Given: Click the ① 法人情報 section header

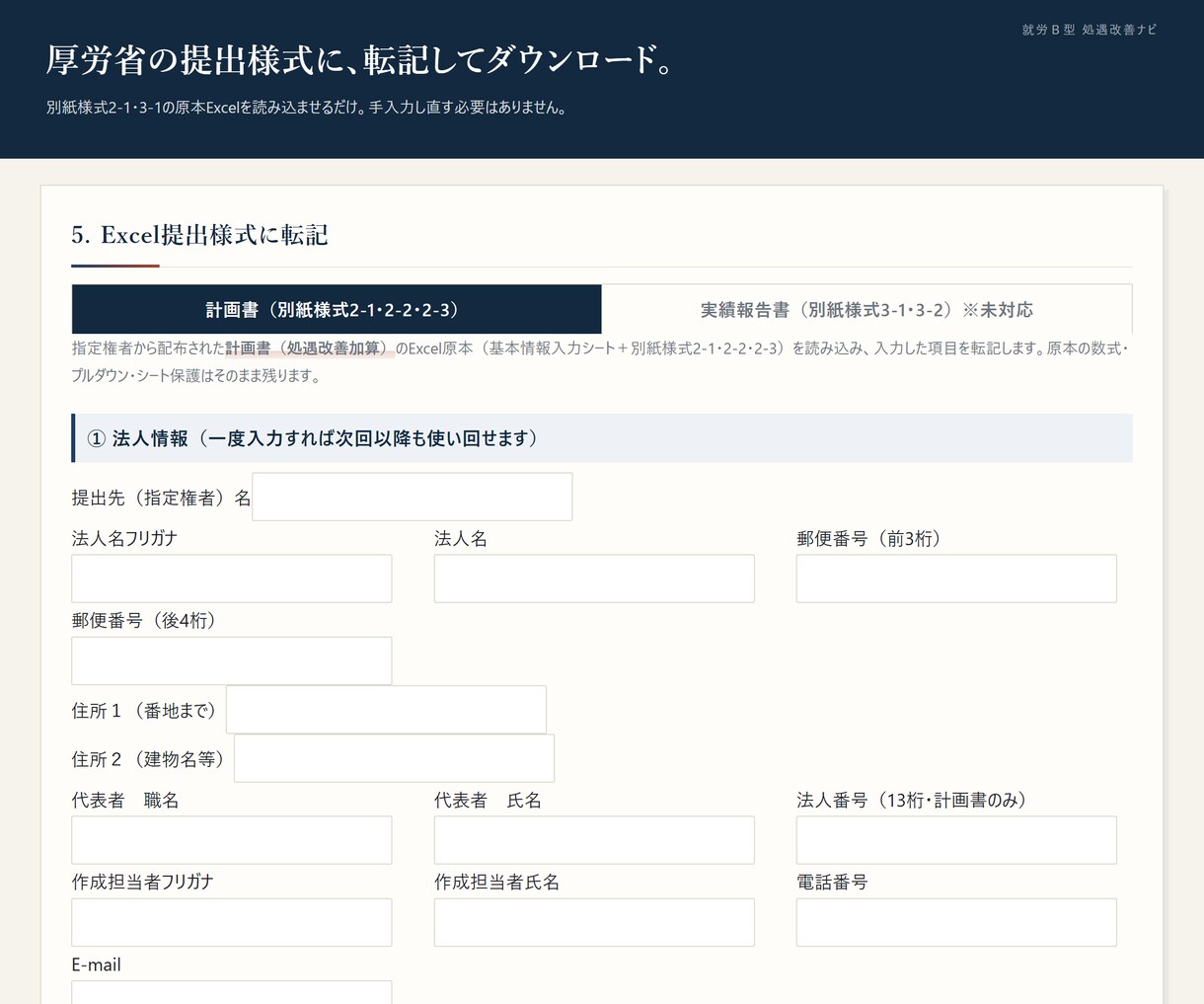Looking at the screenshot, I should [x=602, y=438].
